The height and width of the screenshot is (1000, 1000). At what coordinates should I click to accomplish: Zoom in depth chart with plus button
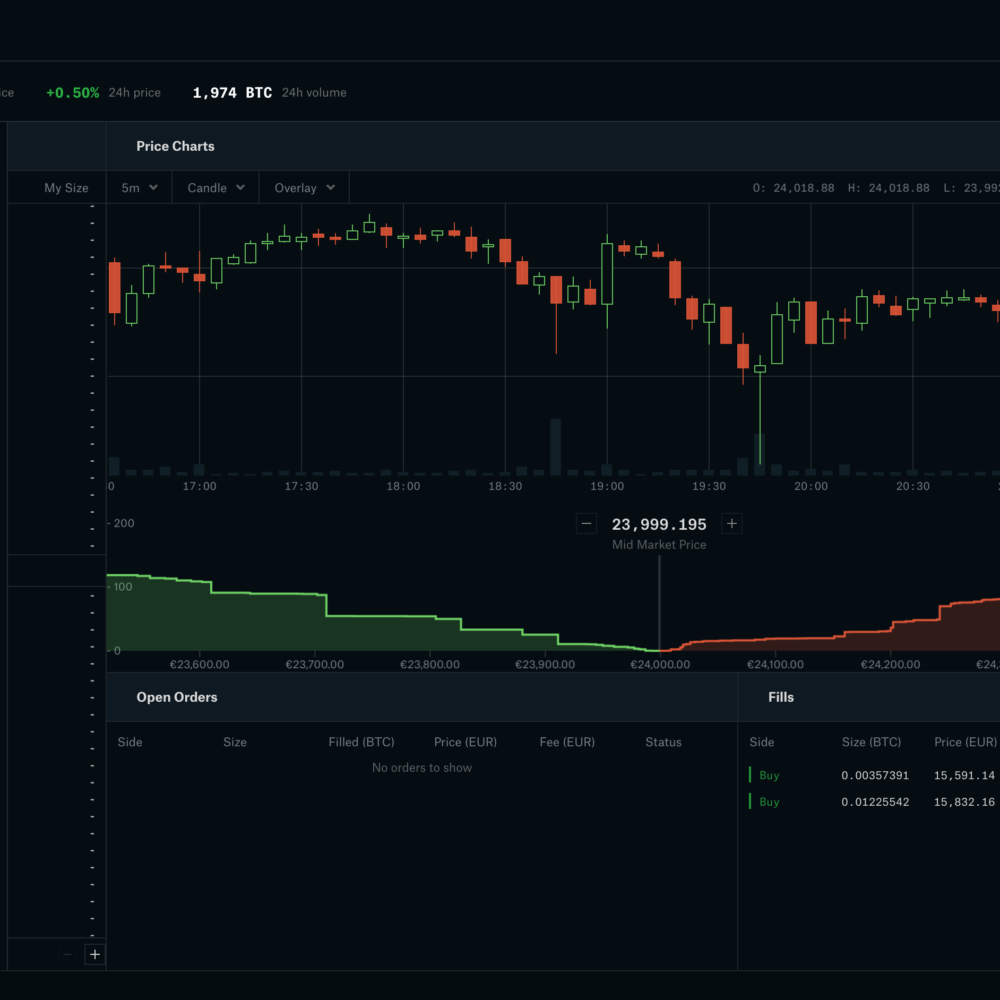pyautogui.click(x=731, y=524)
